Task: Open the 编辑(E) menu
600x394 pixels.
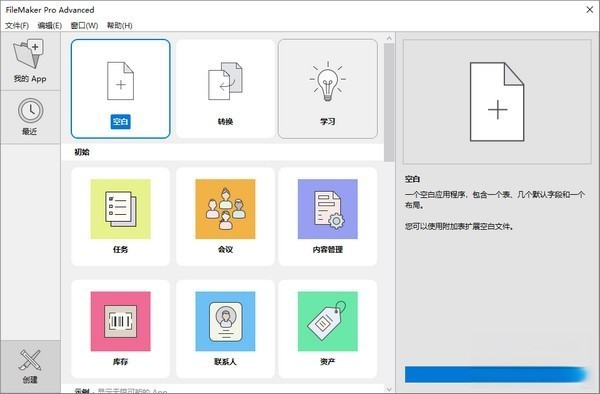Action: (50, 26)
